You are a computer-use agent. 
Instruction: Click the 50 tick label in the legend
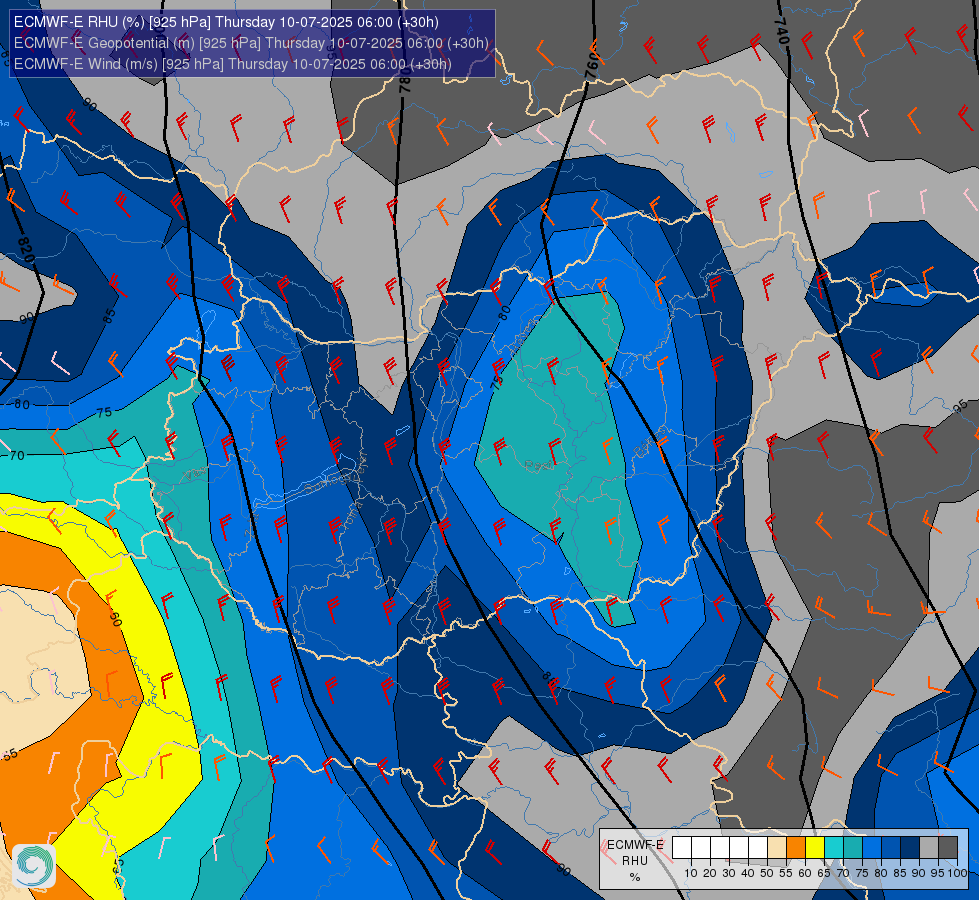[767, 873]
